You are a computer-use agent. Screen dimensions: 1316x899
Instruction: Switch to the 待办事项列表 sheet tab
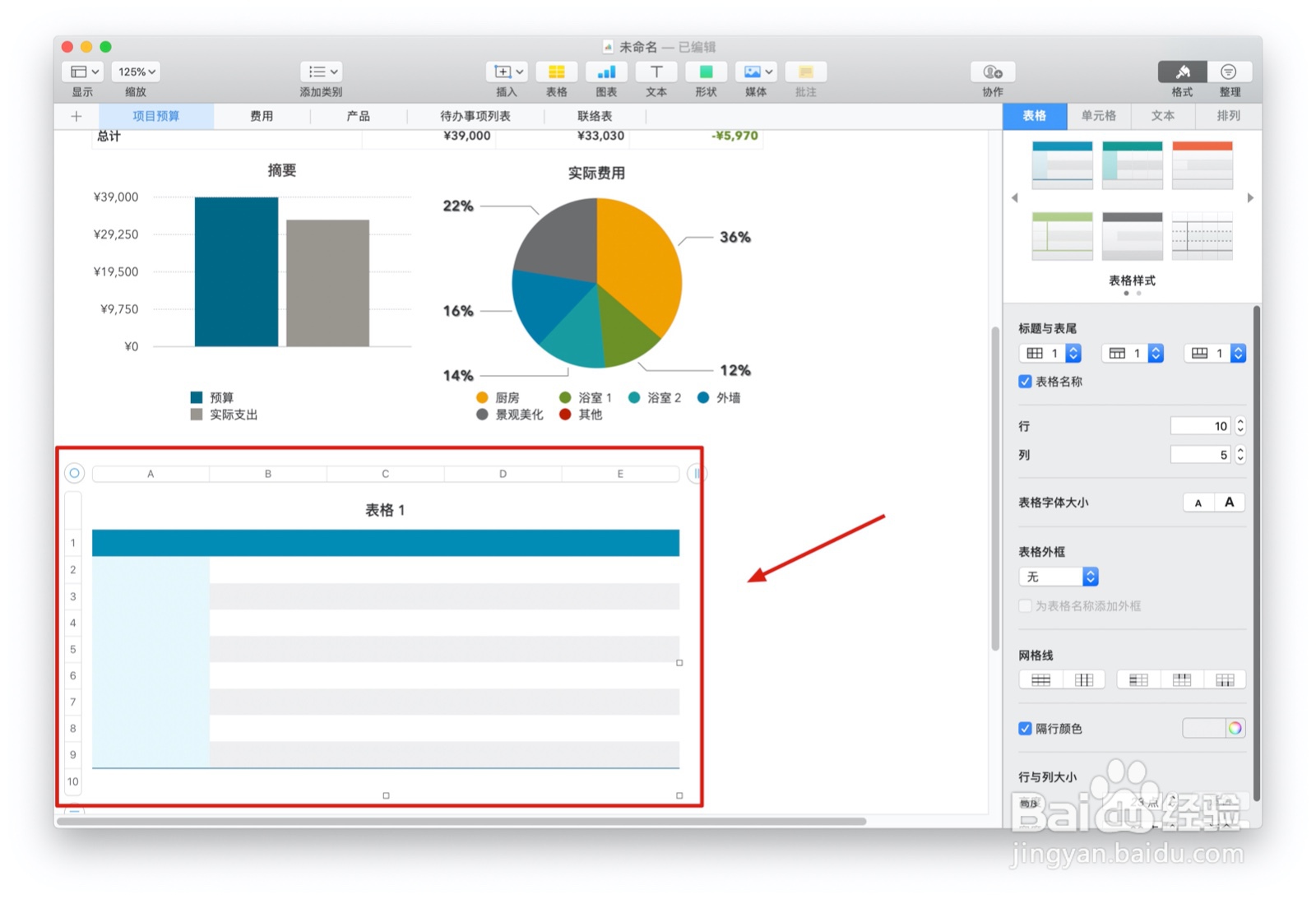(x=475, y=116)
